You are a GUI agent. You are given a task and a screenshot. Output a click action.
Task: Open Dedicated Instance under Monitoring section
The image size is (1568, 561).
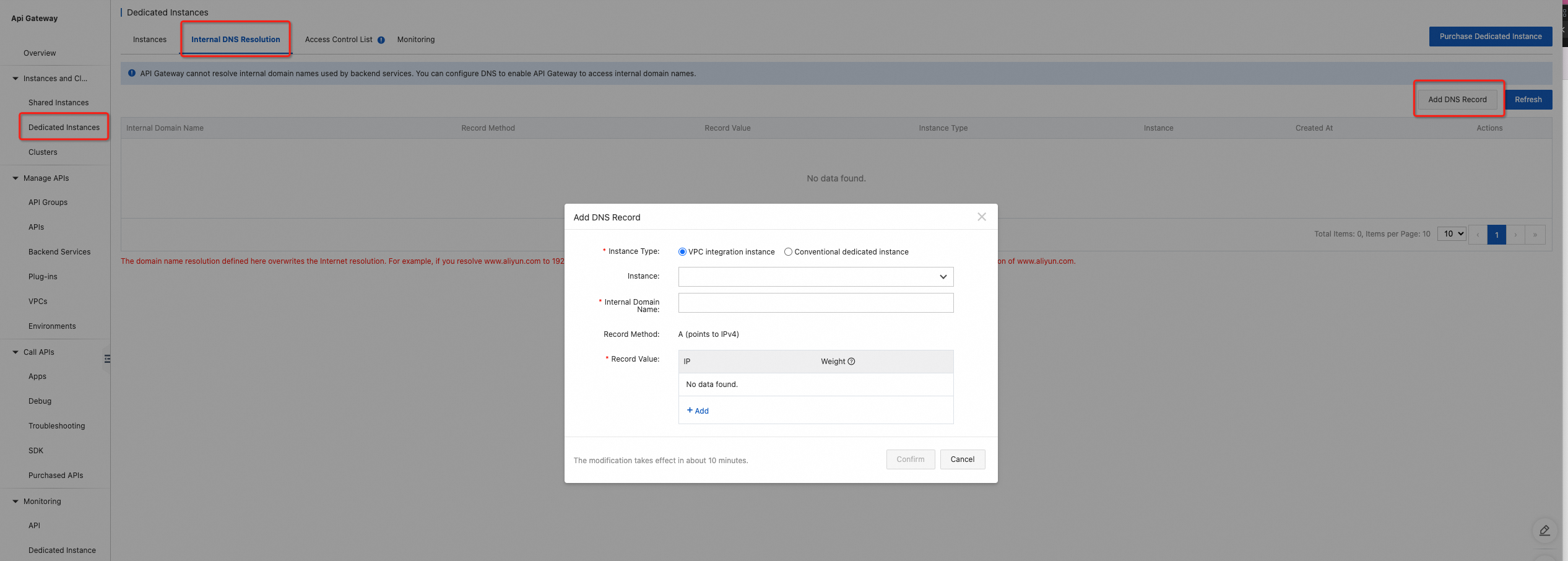[62, 550]
